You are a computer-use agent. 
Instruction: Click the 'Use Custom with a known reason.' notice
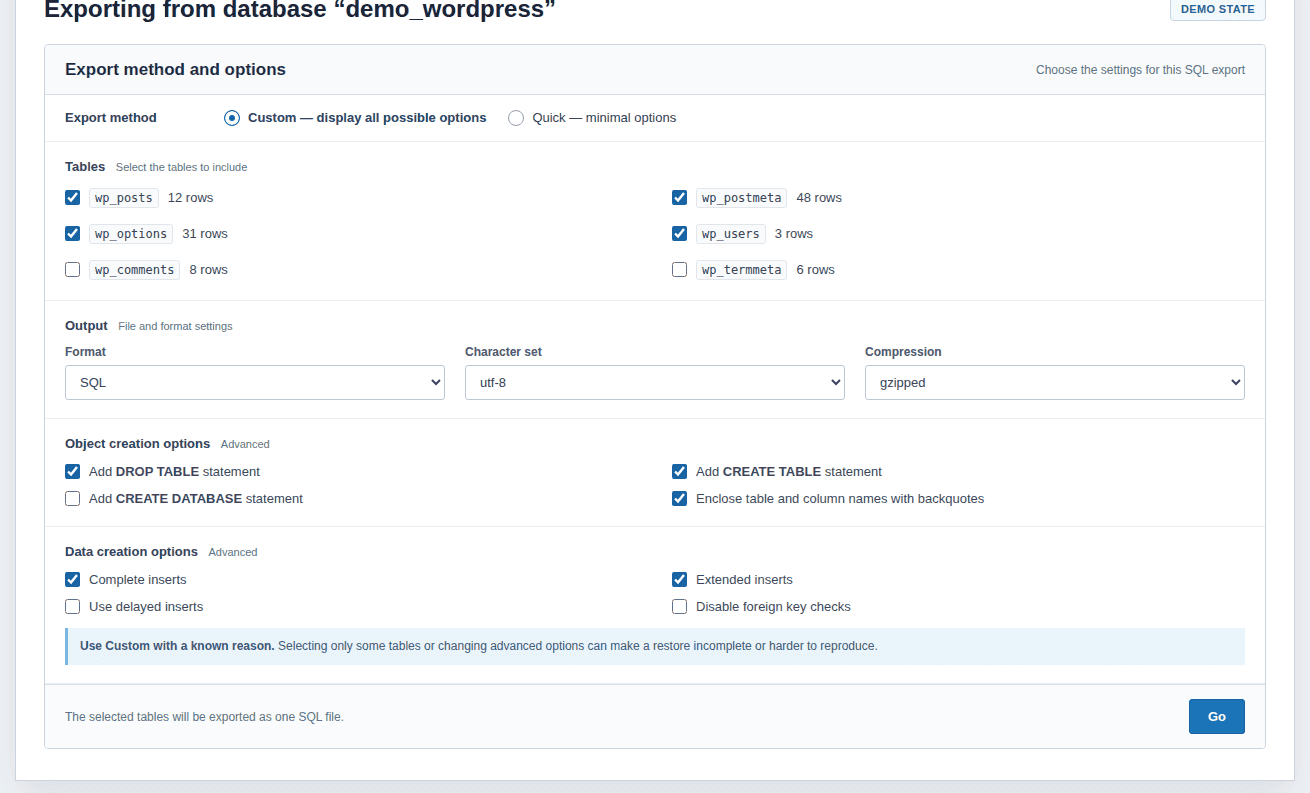tap(656, 647)
